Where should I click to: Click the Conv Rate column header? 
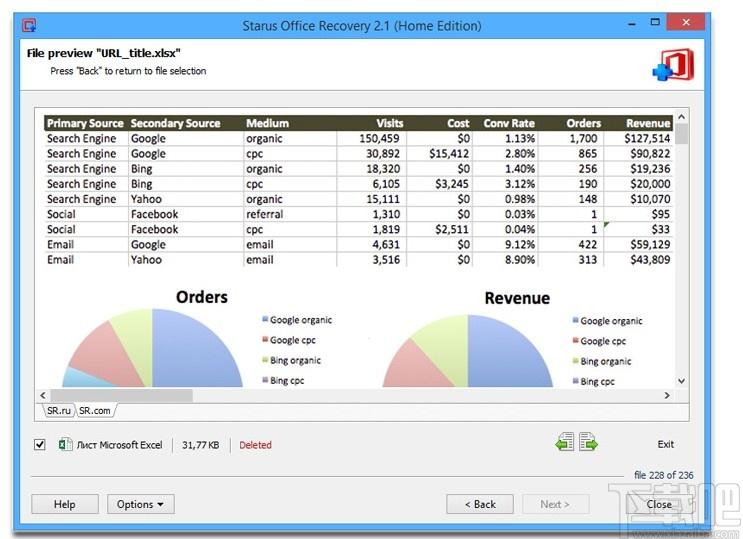[x=509, y=123]
